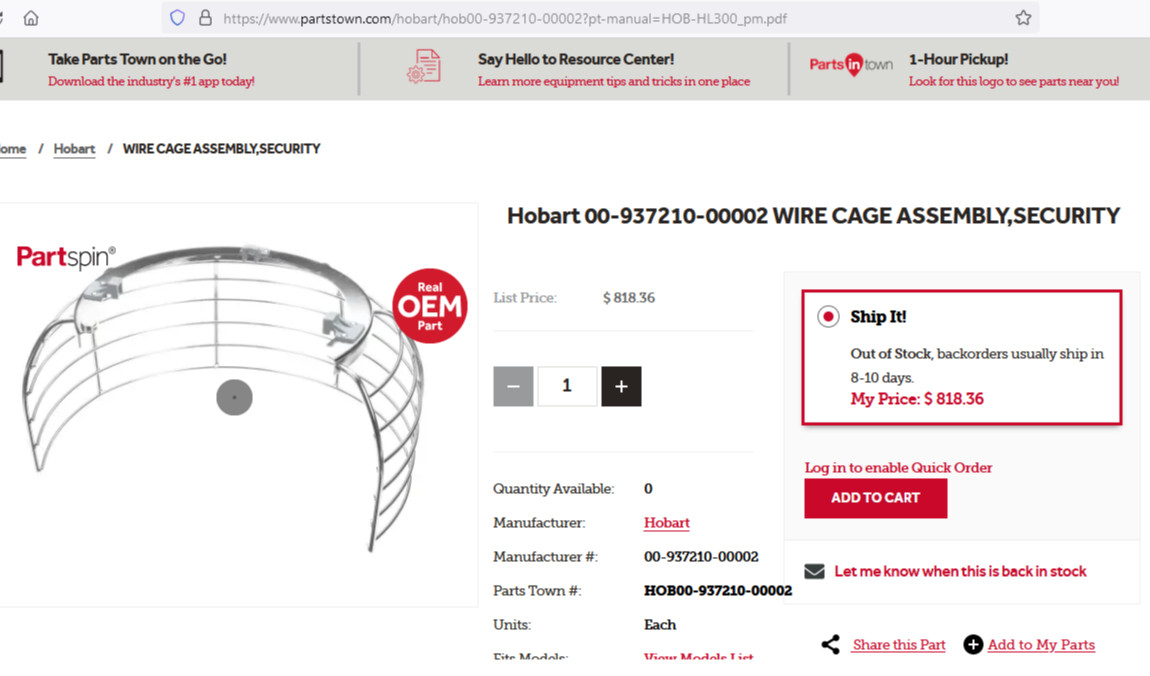Increase quantity with the plus button
Image resolution: width=1150 pixels, height=676 pixels.
[621, 386]
